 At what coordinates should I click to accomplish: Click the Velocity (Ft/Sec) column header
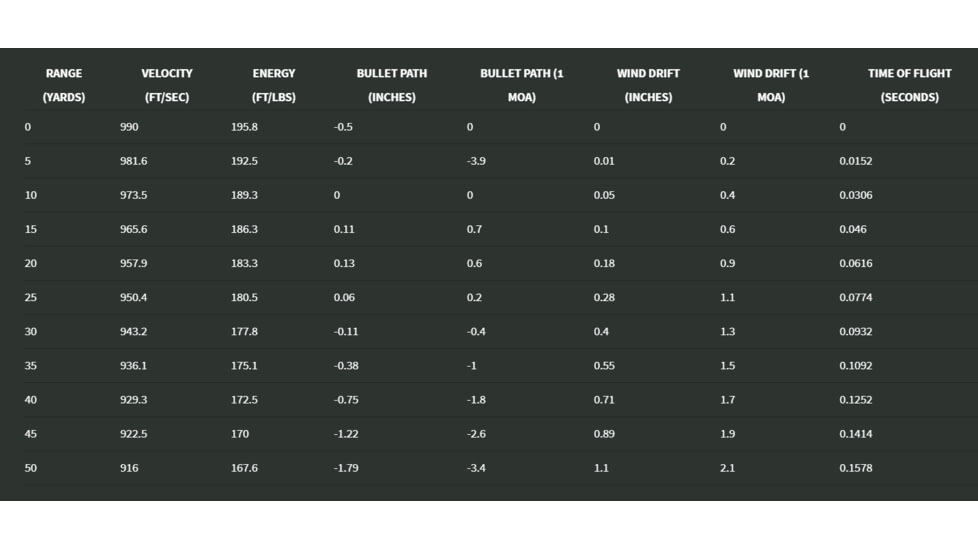pos(167,85)
